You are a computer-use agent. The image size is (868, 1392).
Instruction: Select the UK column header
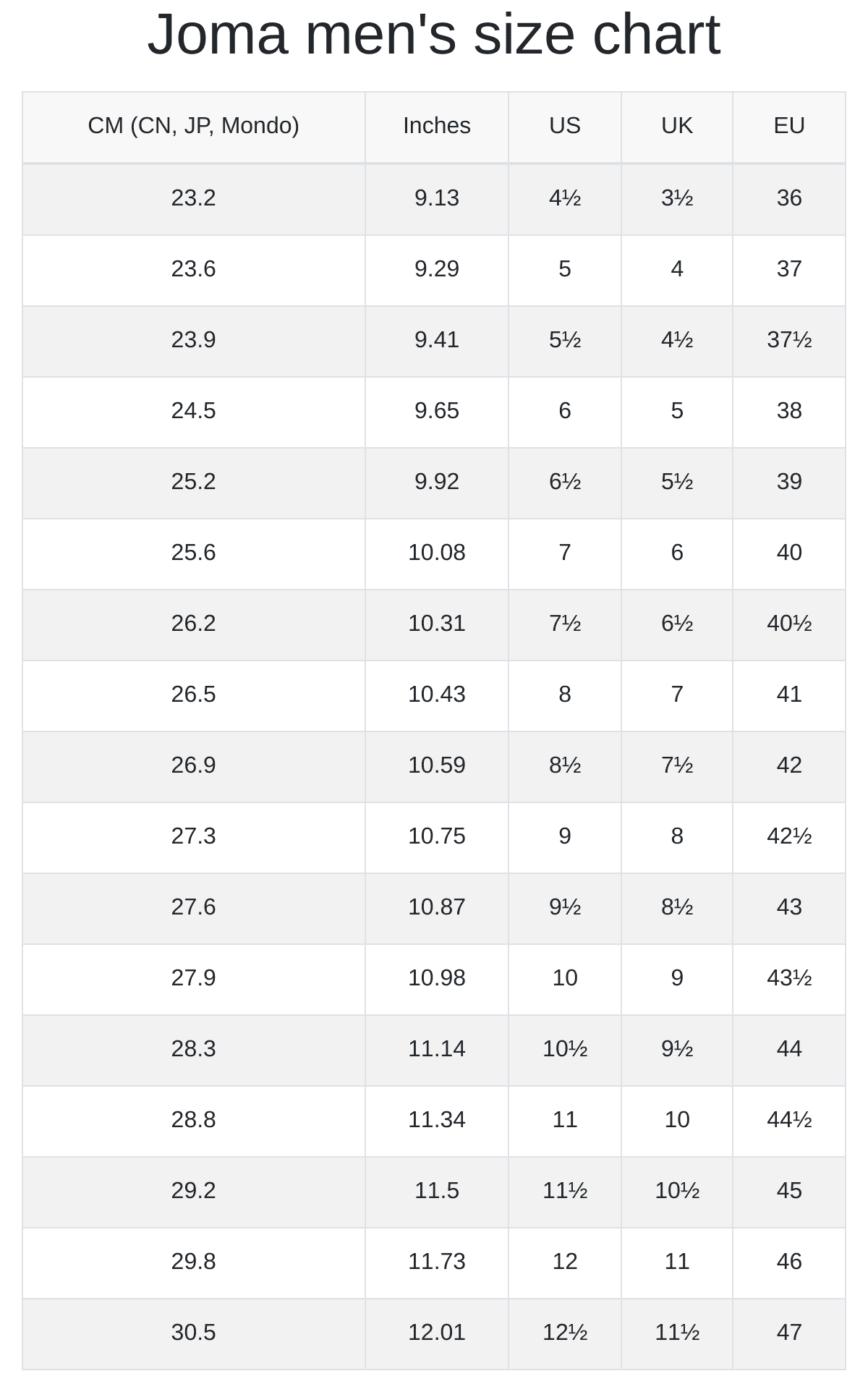point(676,126)
